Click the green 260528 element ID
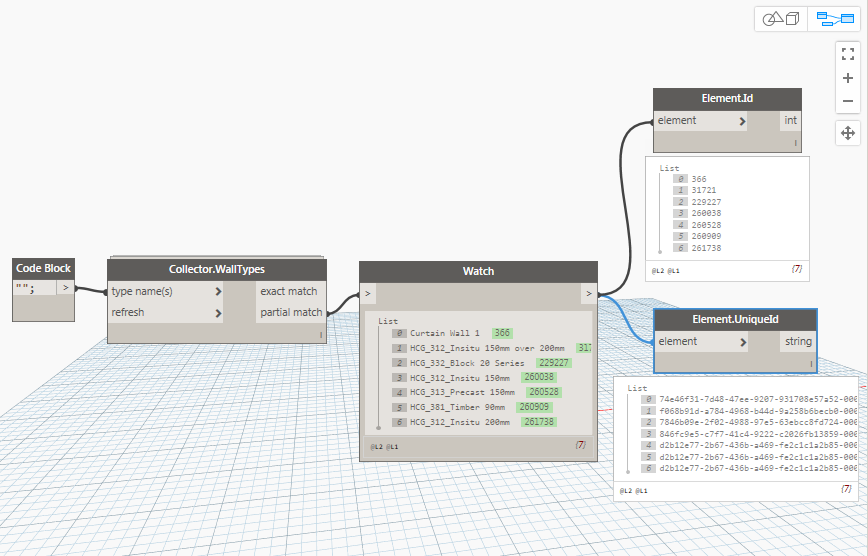Image resolution: width=868 pixels, height=556 pixels. 544,392
